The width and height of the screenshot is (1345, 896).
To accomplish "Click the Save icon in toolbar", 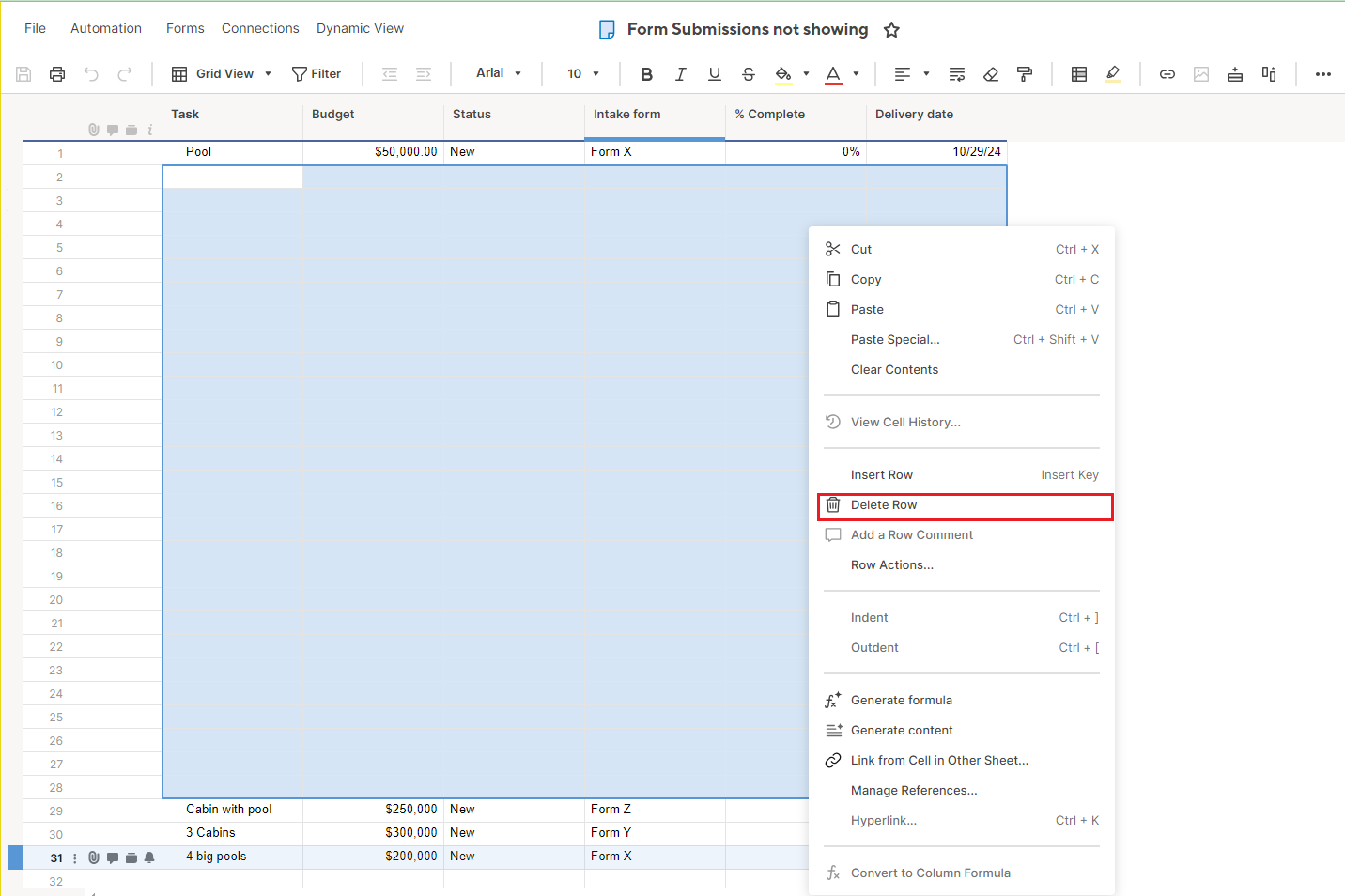I will (24, 74).
